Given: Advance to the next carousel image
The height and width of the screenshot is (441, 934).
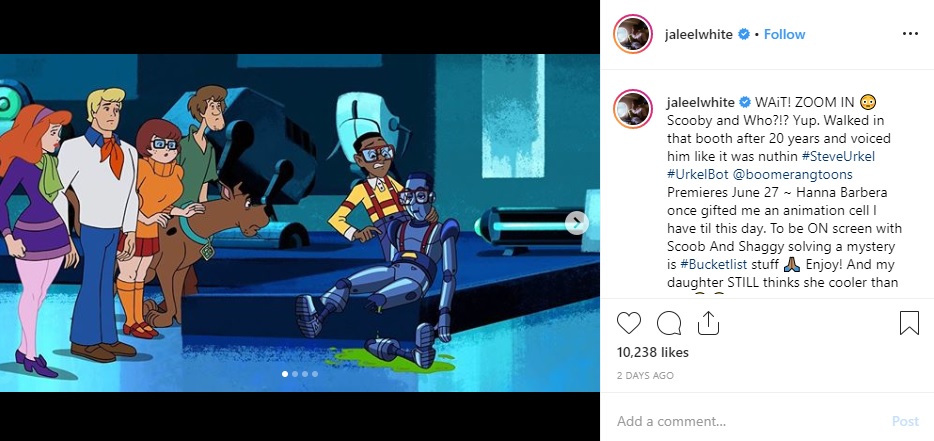Looking at the screenshot, I should point(576,223).
